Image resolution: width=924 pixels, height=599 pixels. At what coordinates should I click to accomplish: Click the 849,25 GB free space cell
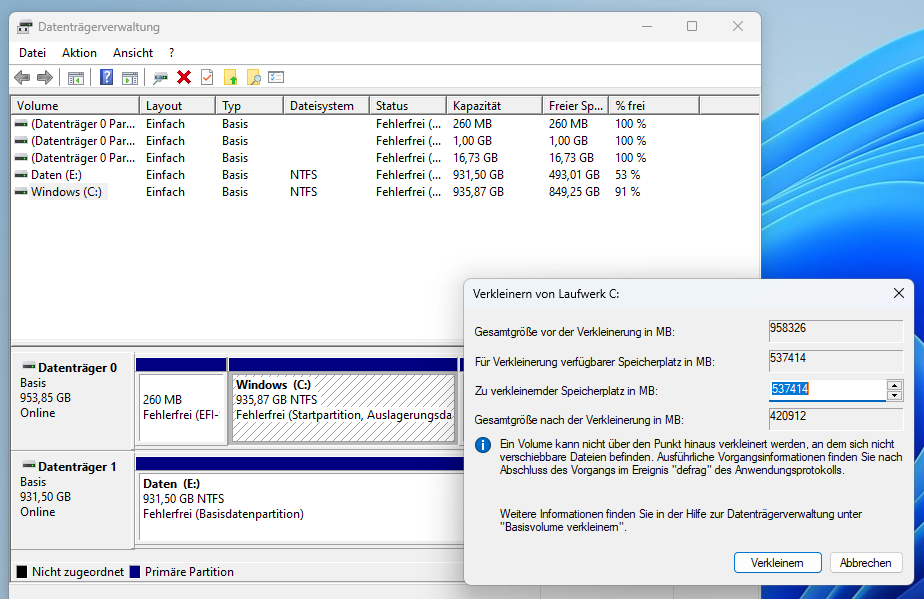pyautogui.click(x=574, y=192)
